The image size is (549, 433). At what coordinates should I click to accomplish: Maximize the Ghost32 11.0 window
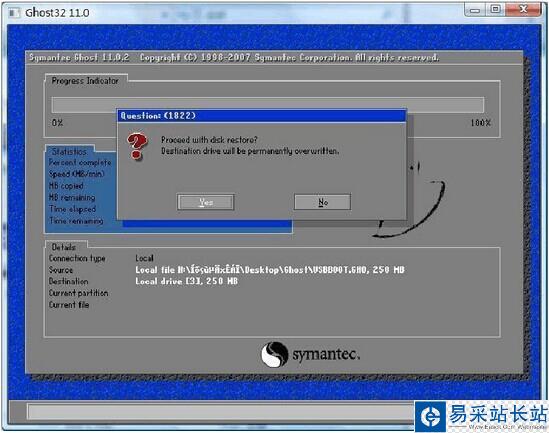tap(495, 9)
